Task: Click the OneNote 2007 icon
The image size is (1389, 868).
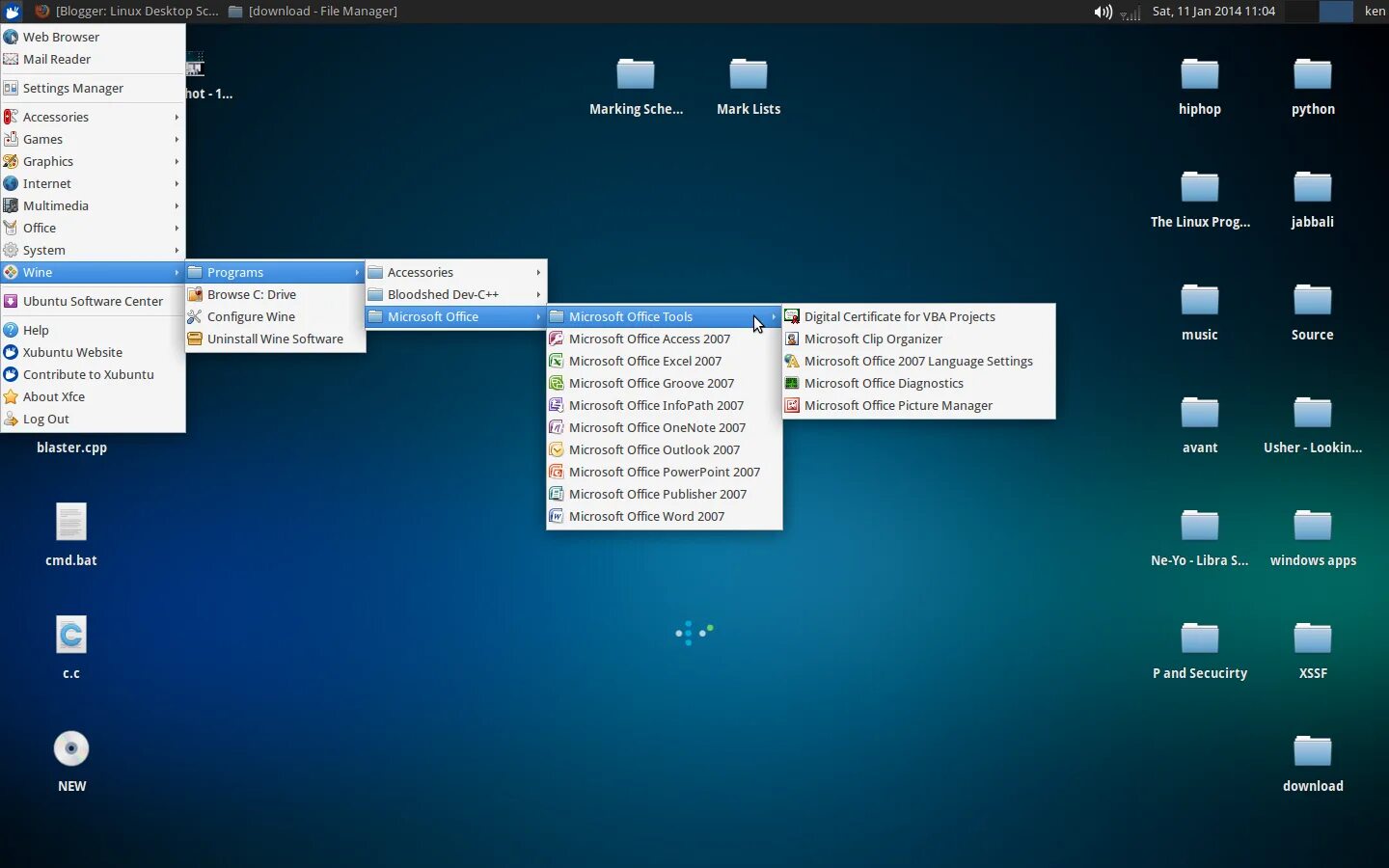Action: click(x=557, y=427)
